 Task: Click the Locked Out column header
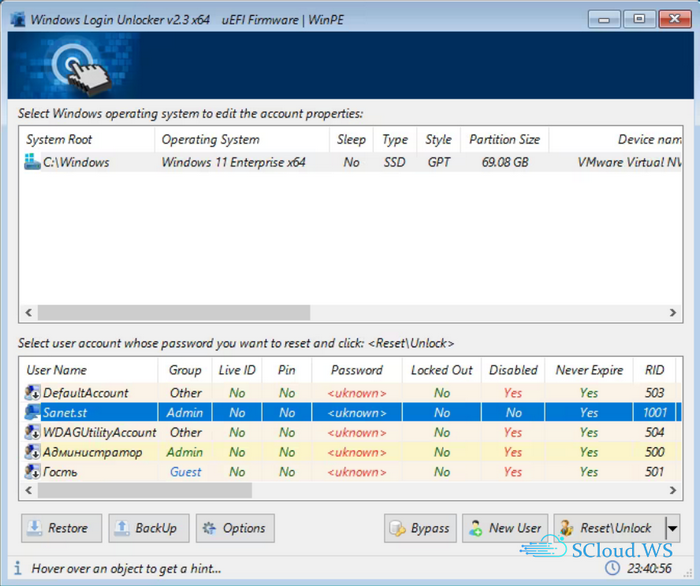(x=442, y=370)
